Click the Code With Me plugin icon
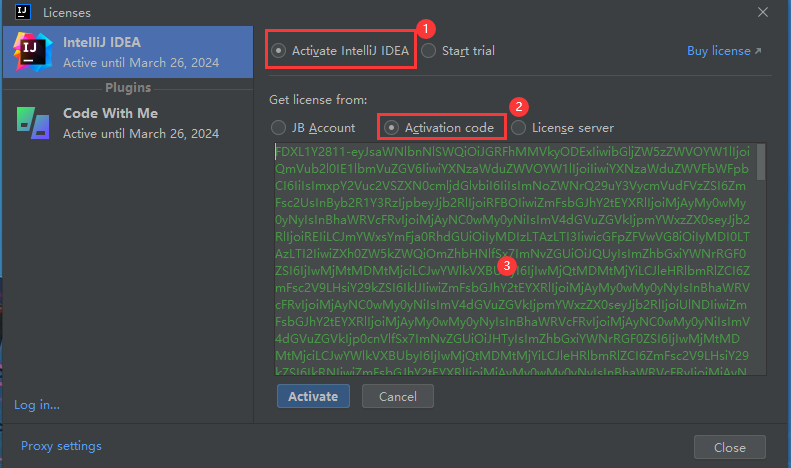 point(33,122)
